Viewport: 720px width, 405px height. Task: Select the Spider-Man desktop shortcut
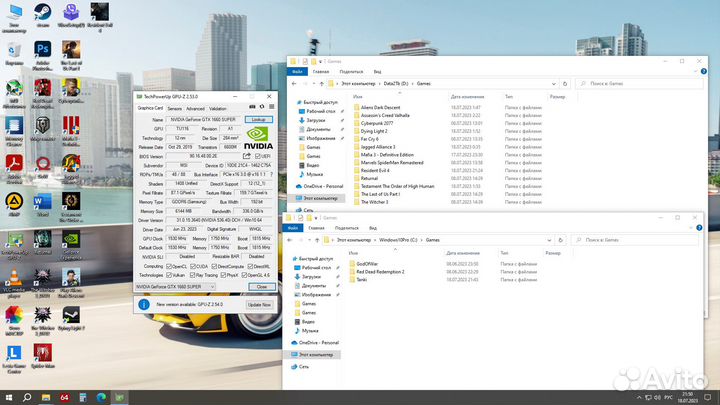click(43, 357)
